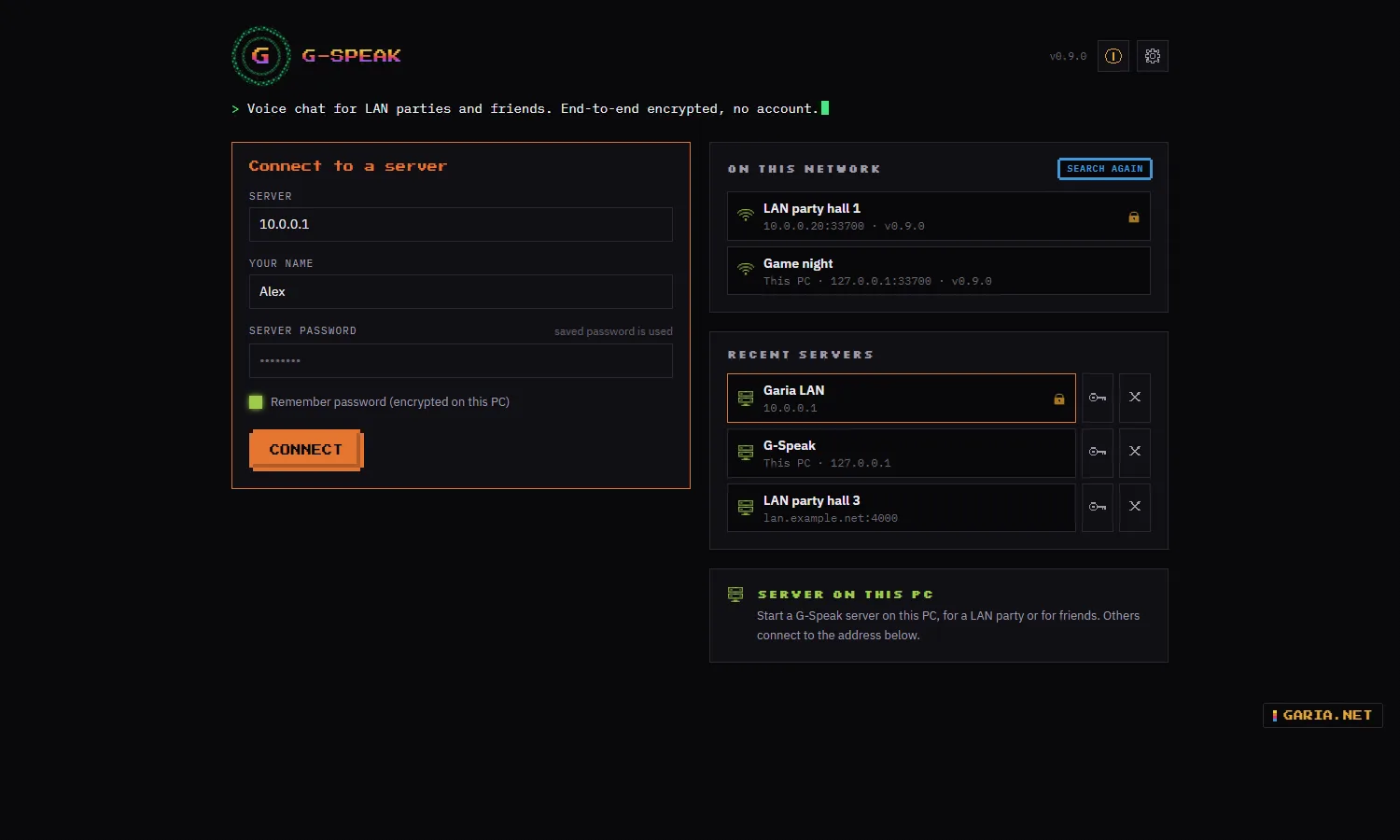Select Garia LAN recent server
The height and width of the screenshot is (840, 1400).
pos(902,399)
